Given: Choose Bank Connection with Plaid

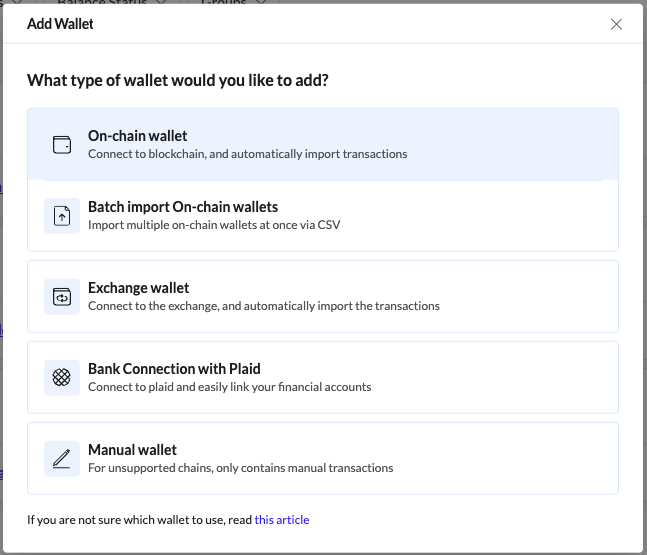Looking at the screenshot, I should [323, 377].
